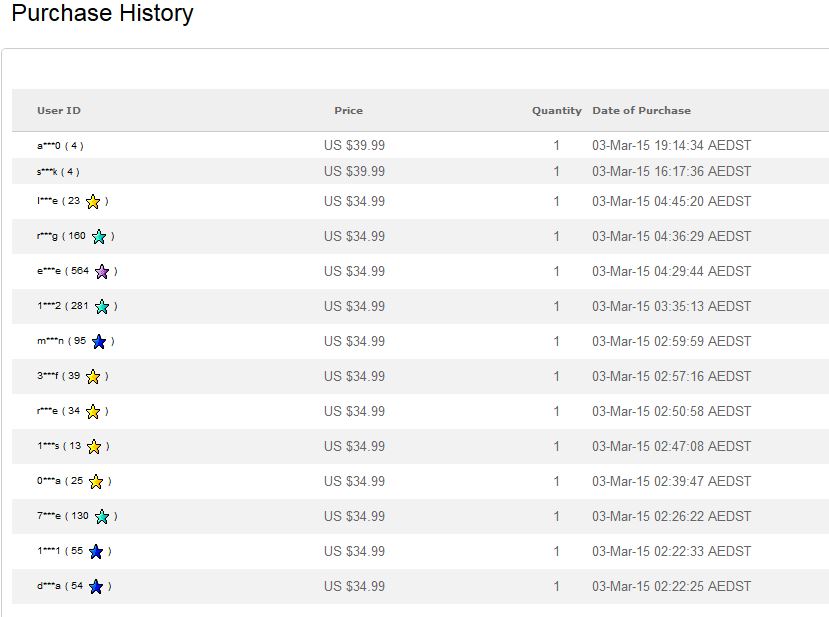Click the Purchase History heading
This screenshot has height=617, width=829.
click(x=103, y=13)
